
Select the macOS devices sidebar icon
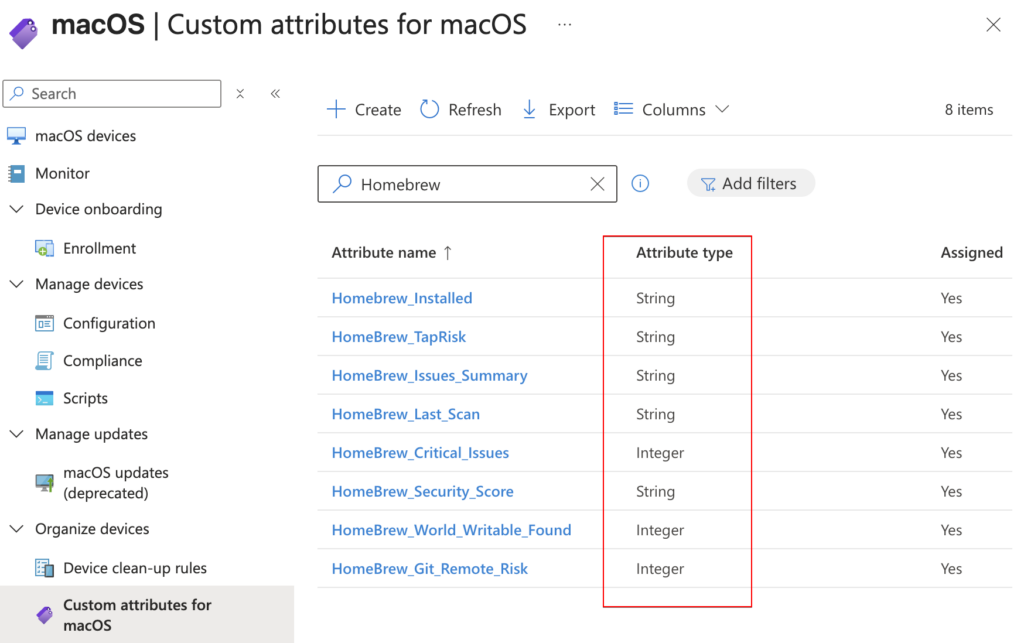tap(18, 135)
